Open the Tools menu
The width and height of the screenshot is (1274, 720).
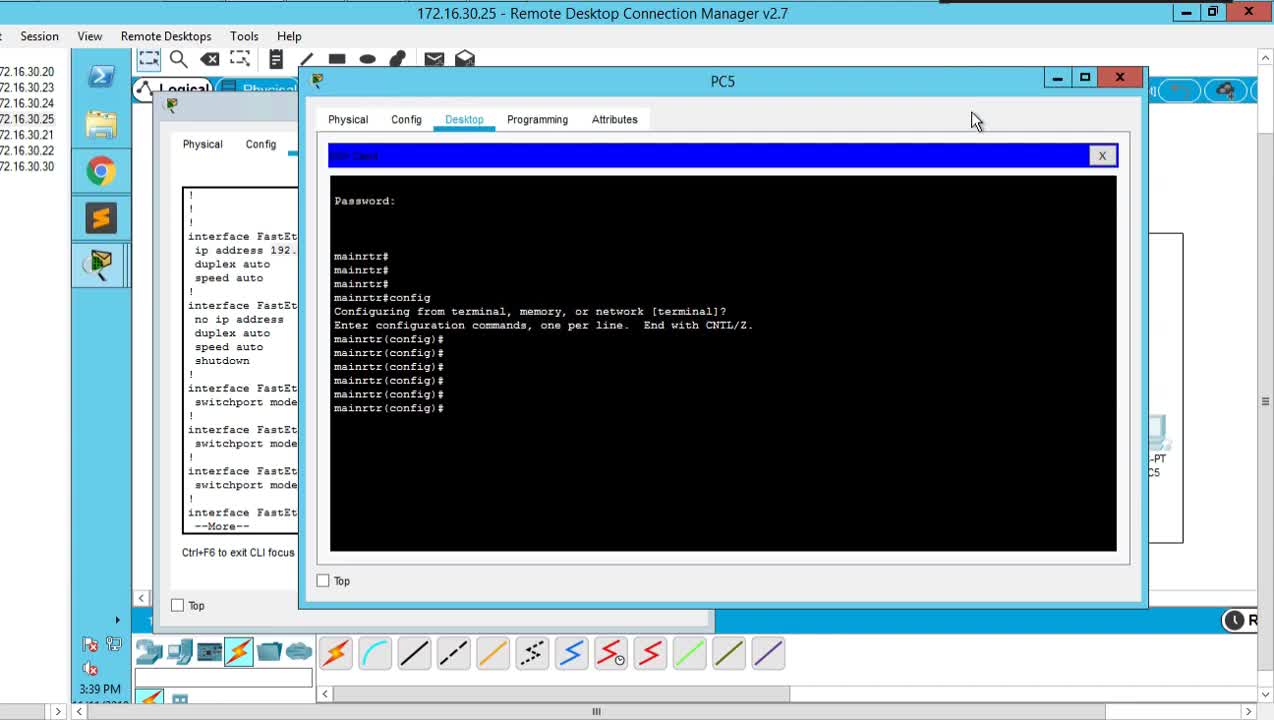[244, 36]
